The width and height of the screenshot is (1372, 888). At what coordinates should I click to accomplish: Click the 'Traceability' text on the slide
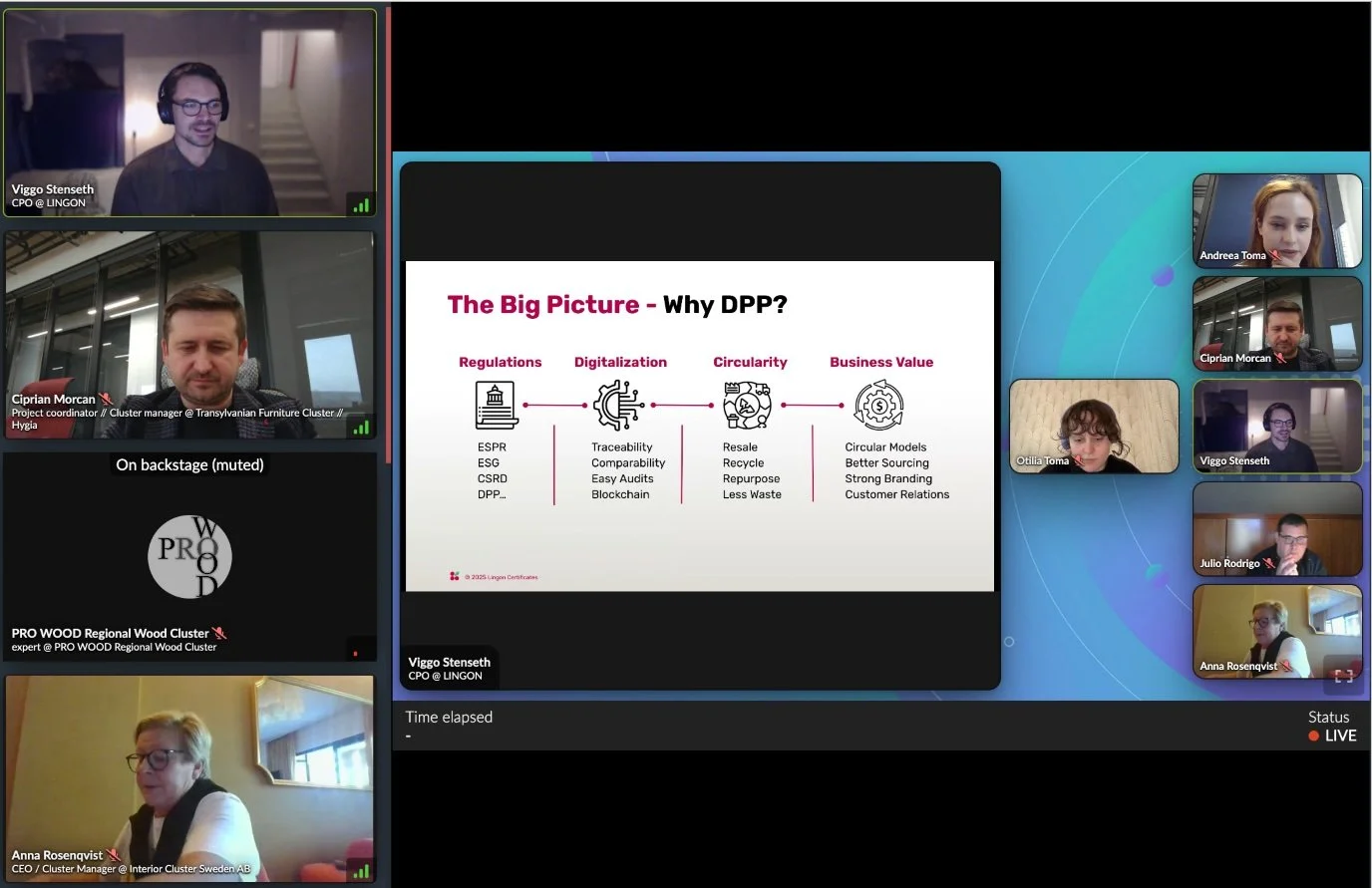[x=622, y=447]
